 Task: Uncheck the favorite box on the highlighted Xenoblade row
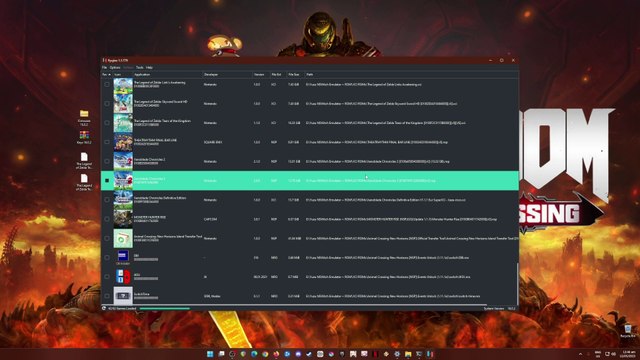[107, 180]
